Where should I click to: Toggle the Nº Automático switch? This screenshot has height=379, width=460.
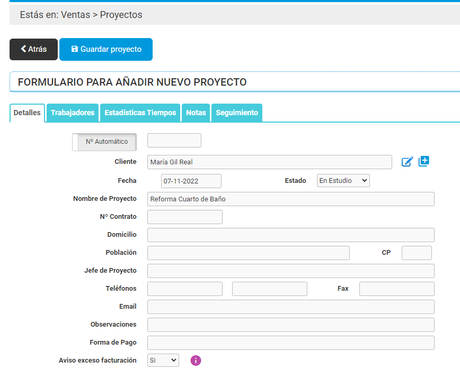(105, 142)
